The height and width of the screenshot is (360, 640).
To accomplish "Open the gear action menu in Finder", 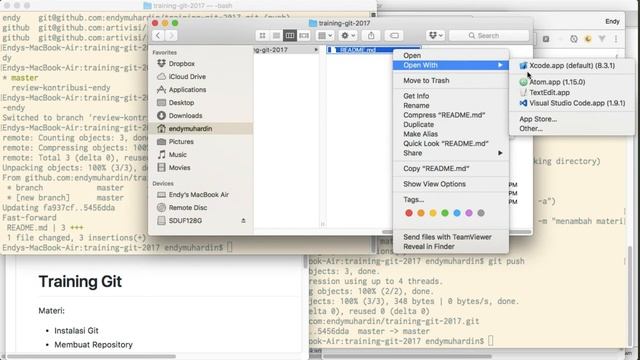I will click(x=348, y=36).
